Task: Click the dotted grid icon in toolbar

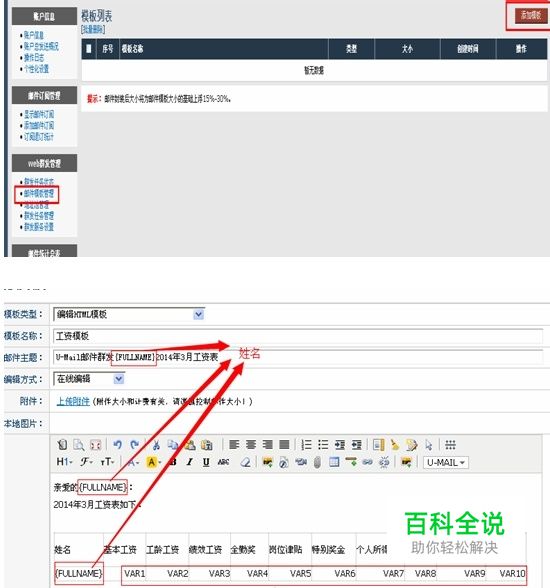Action: pyautogui.click(x=450, y=445)
